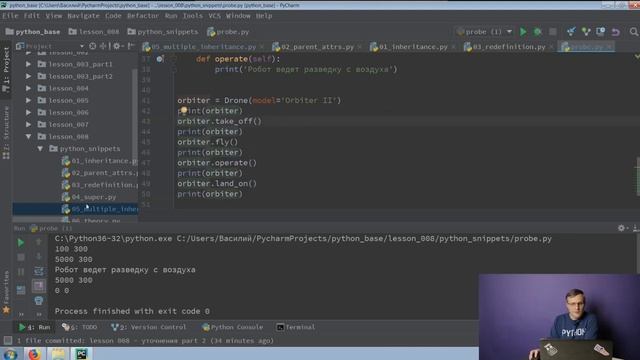Screen dimensions: 640x360
Task: Open the File menu
Action: point(10,16)
